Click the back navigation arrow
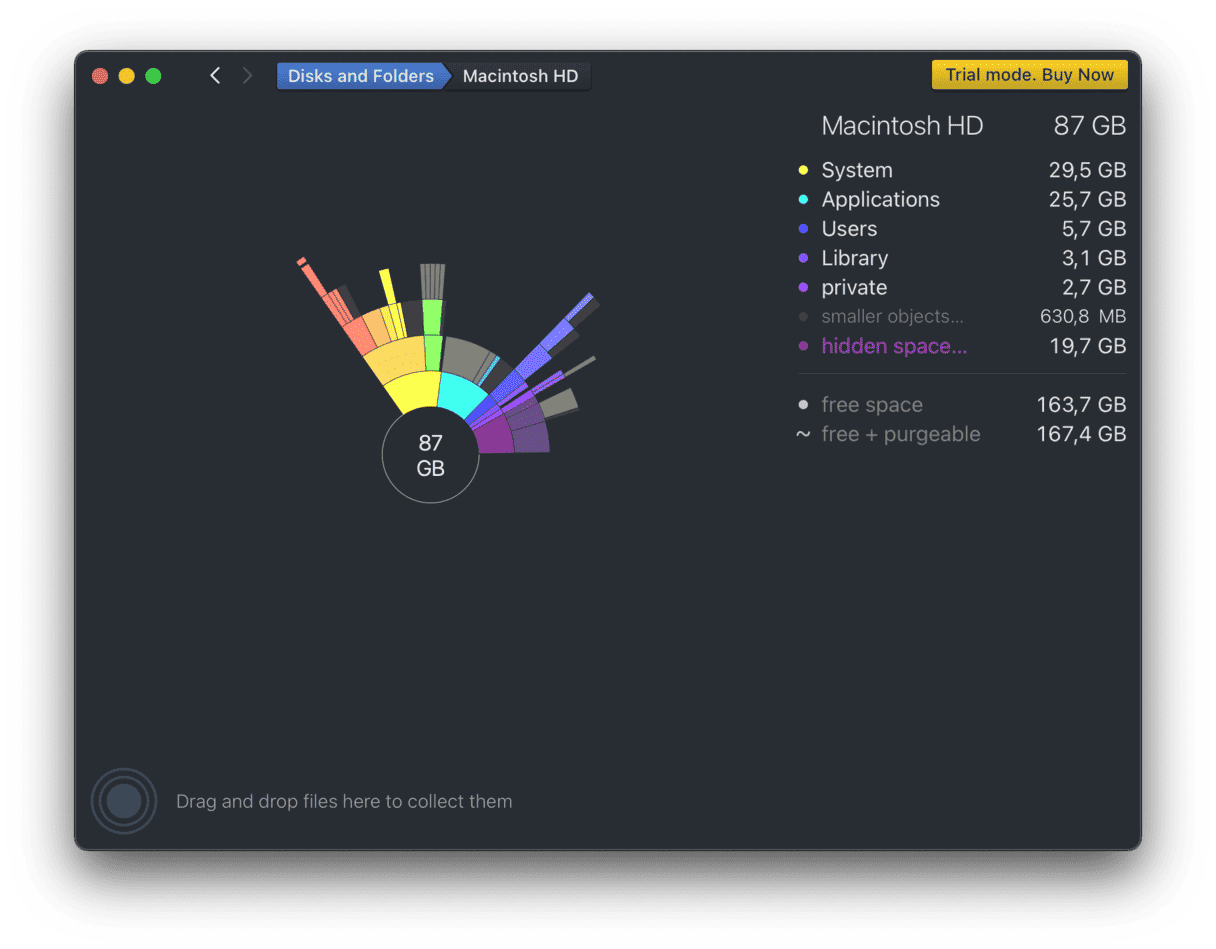The width and height of the screenshot is (1216, 949). pos(215,76)
